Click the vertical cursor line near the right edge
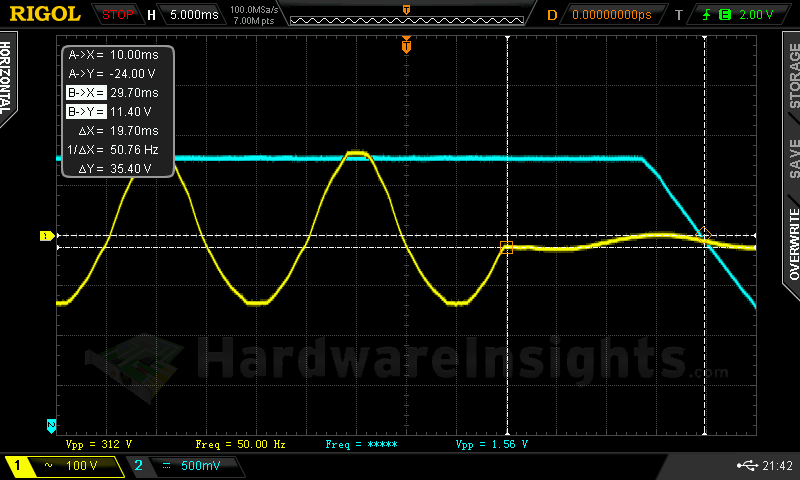Screen dimensions: 800x480 (706, 330)
